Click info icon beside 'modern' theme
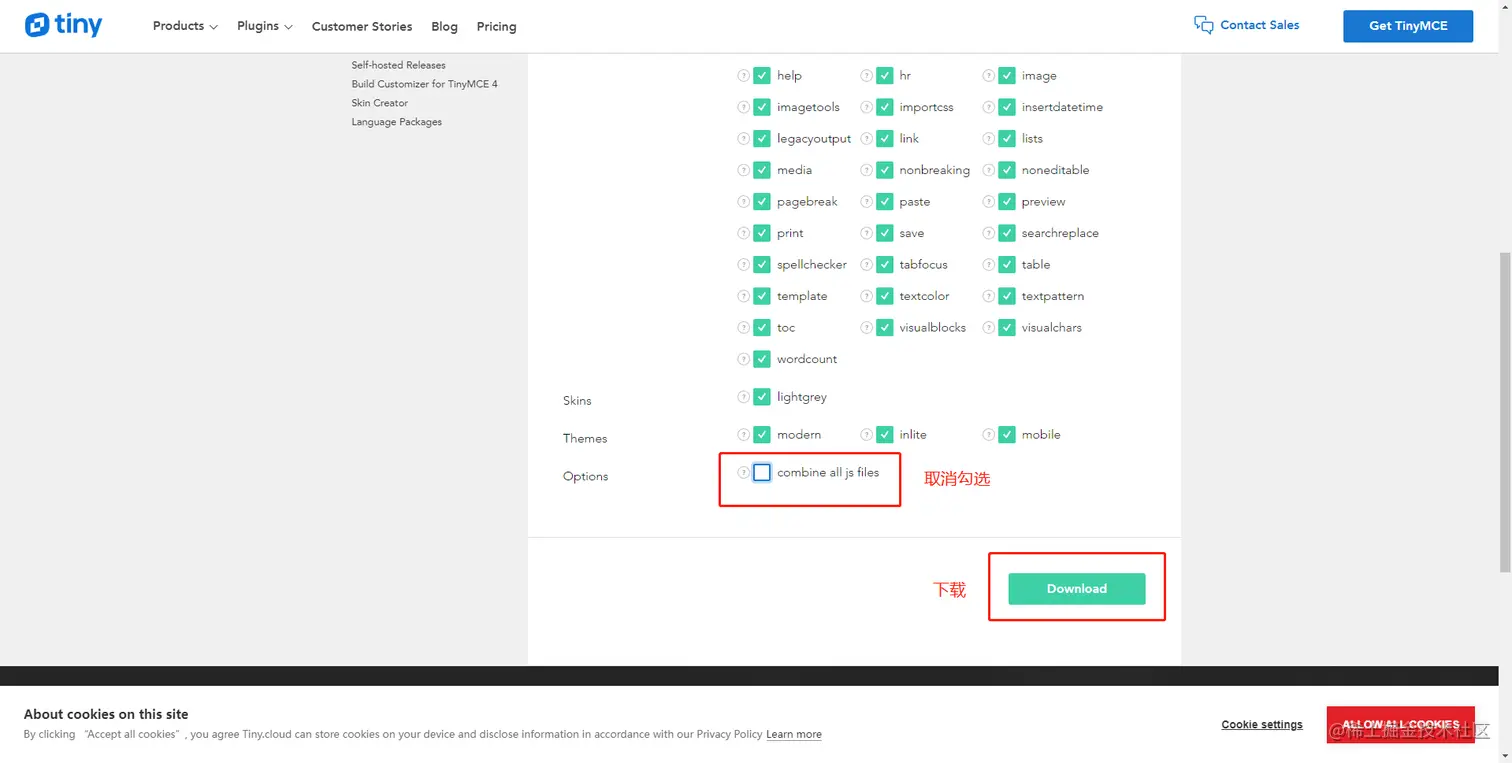The height and width of the screenshot is (763, 1512). pos(743,434)
